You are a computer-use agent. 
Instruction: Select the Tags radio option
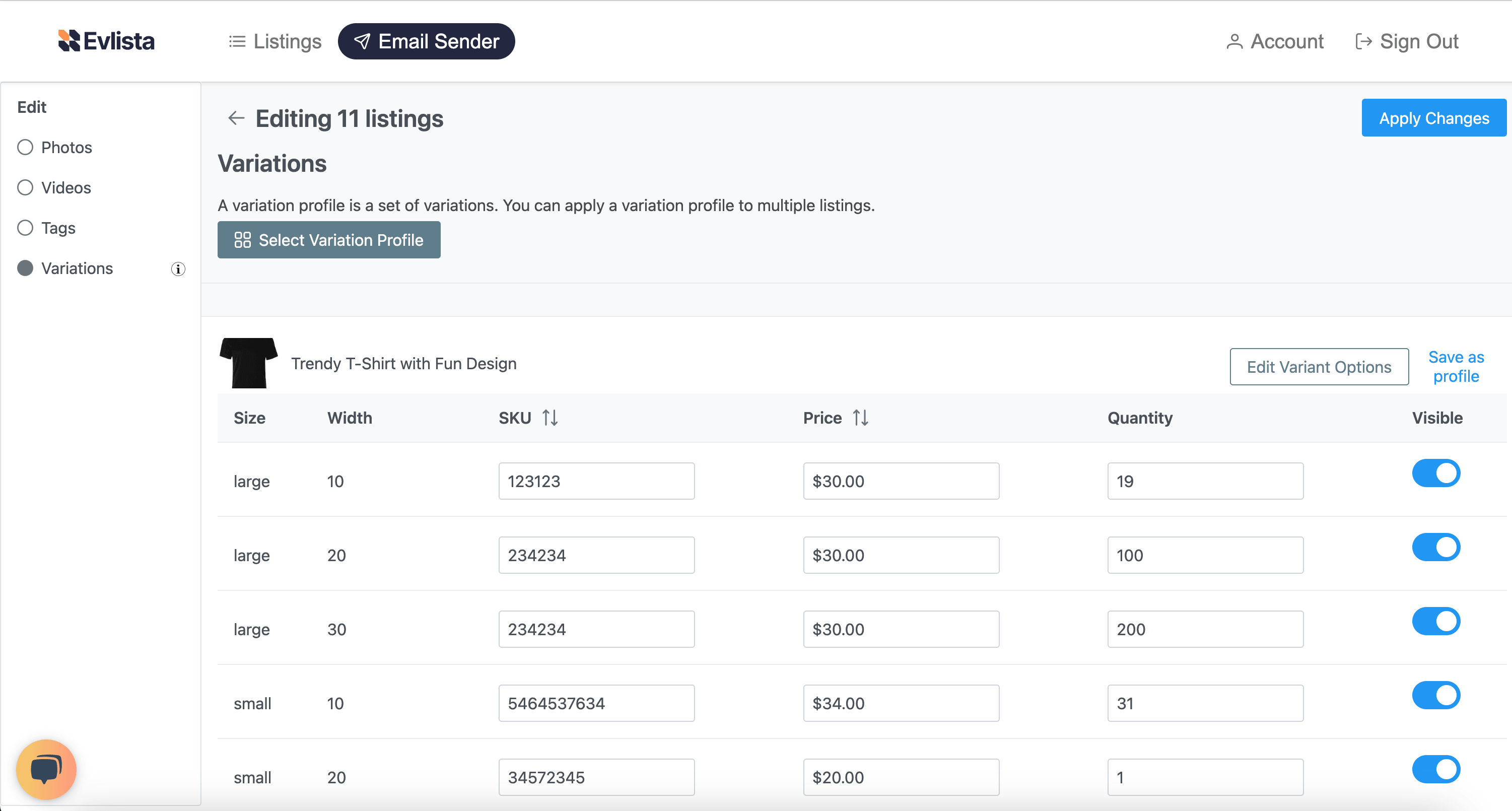(x=25, y=228)
